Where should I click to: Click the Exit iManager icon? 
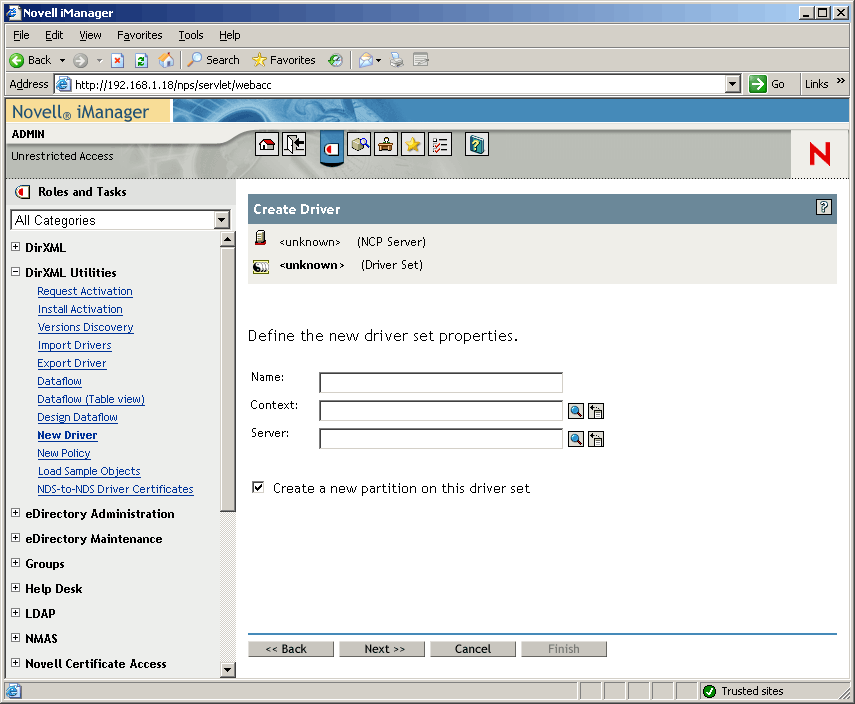coord(294,144)
